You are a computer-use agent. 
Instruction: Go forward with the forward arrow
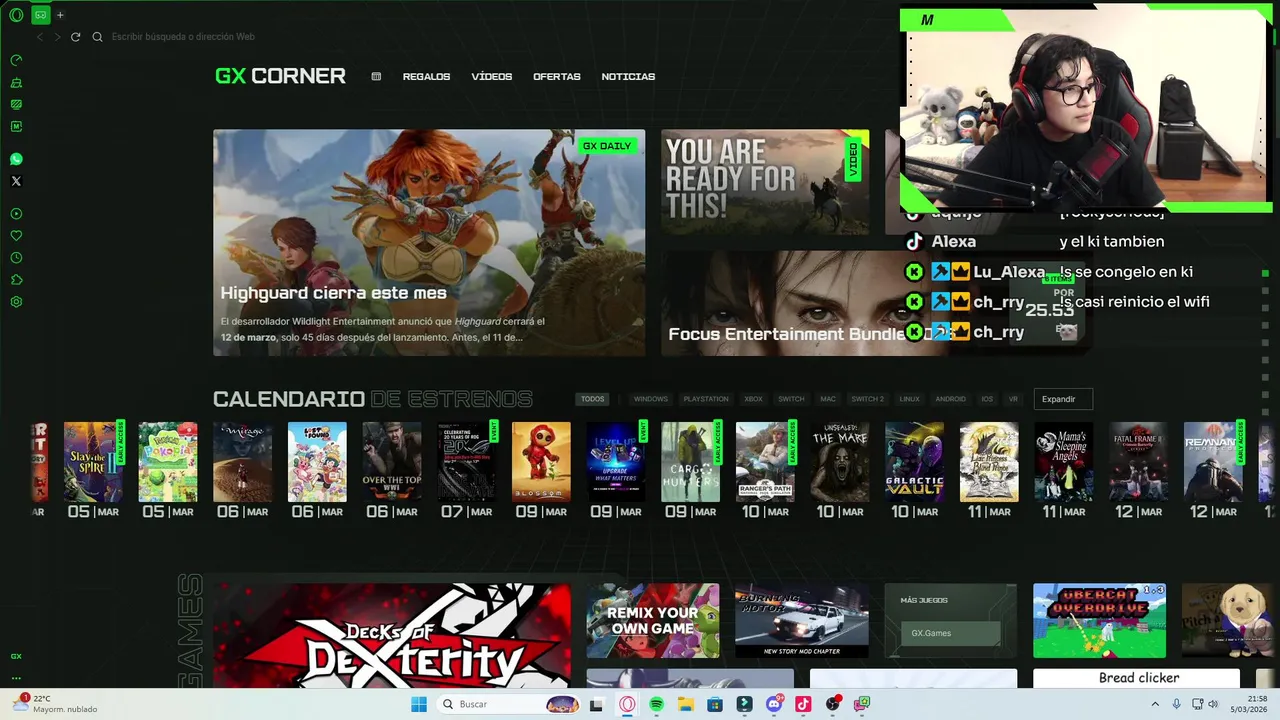pos(57,37)
